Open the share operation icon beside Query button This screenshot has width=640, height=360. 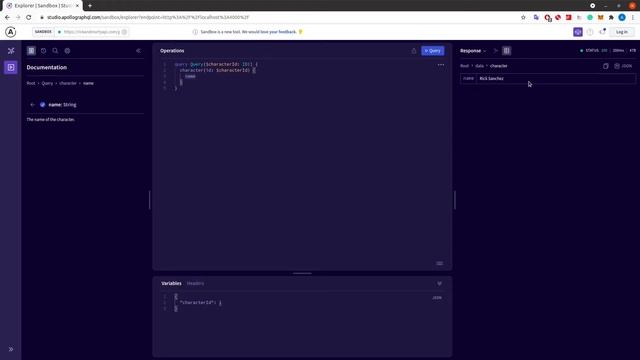(x=414, y=51)
